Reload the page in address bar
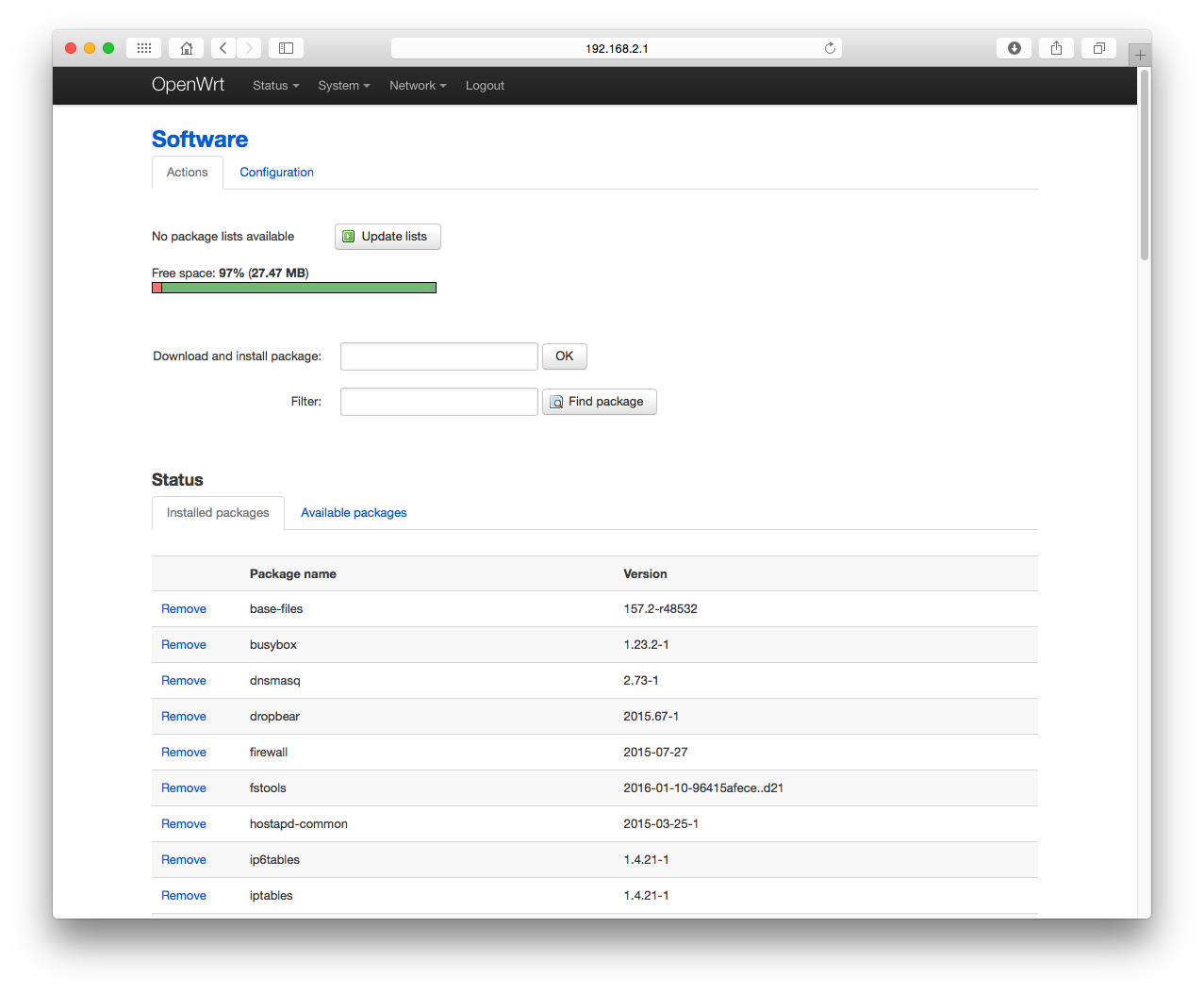Viewport: 1204px width, 994px height. pos(830,48)
